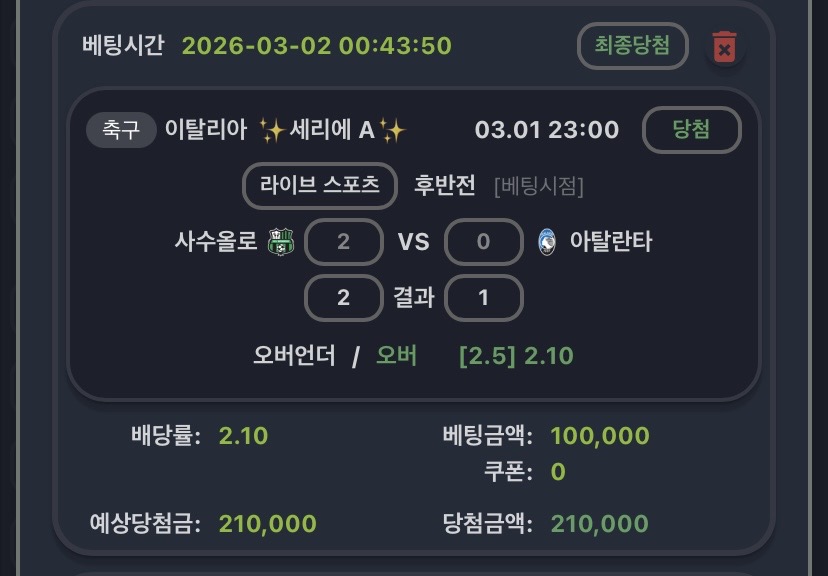
Task: Click the Sassuolo team crest icon
Action: [281, 242]
